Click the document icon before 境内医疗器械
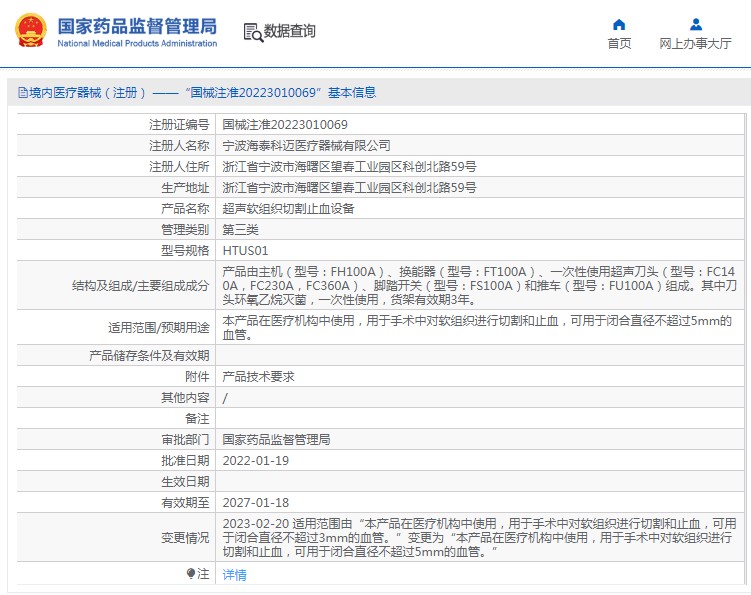The height and width of the screenshot is (595, 751). (23, 92)
